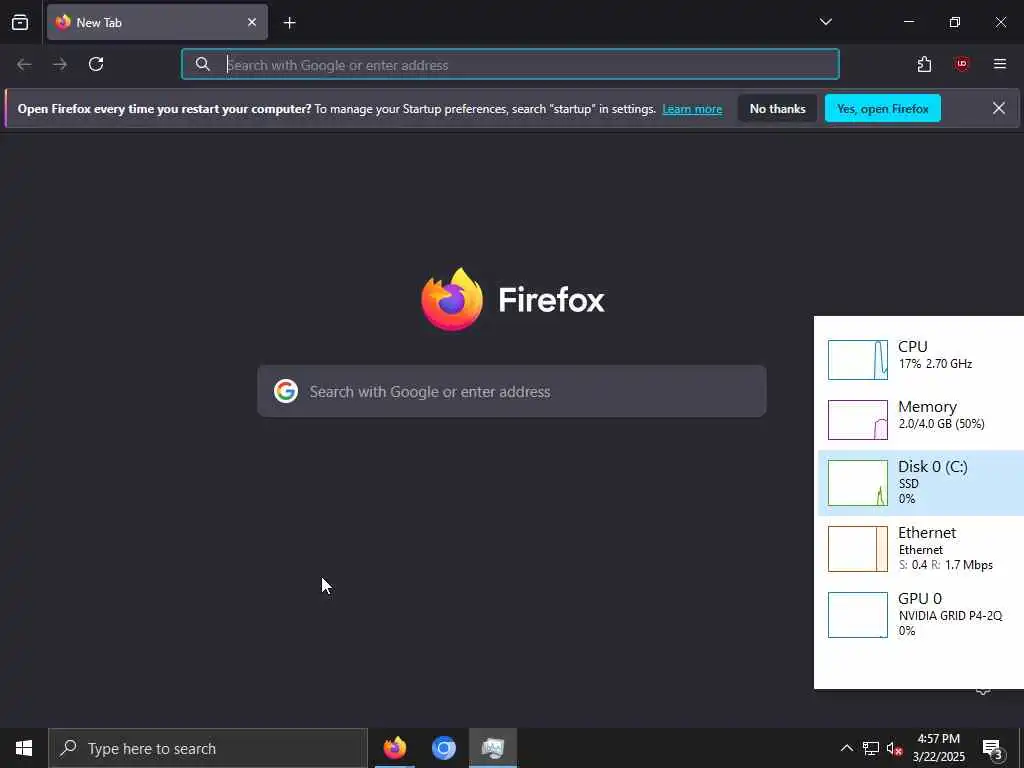Open Firefox View icon left of the tabs

pos(20,22)
